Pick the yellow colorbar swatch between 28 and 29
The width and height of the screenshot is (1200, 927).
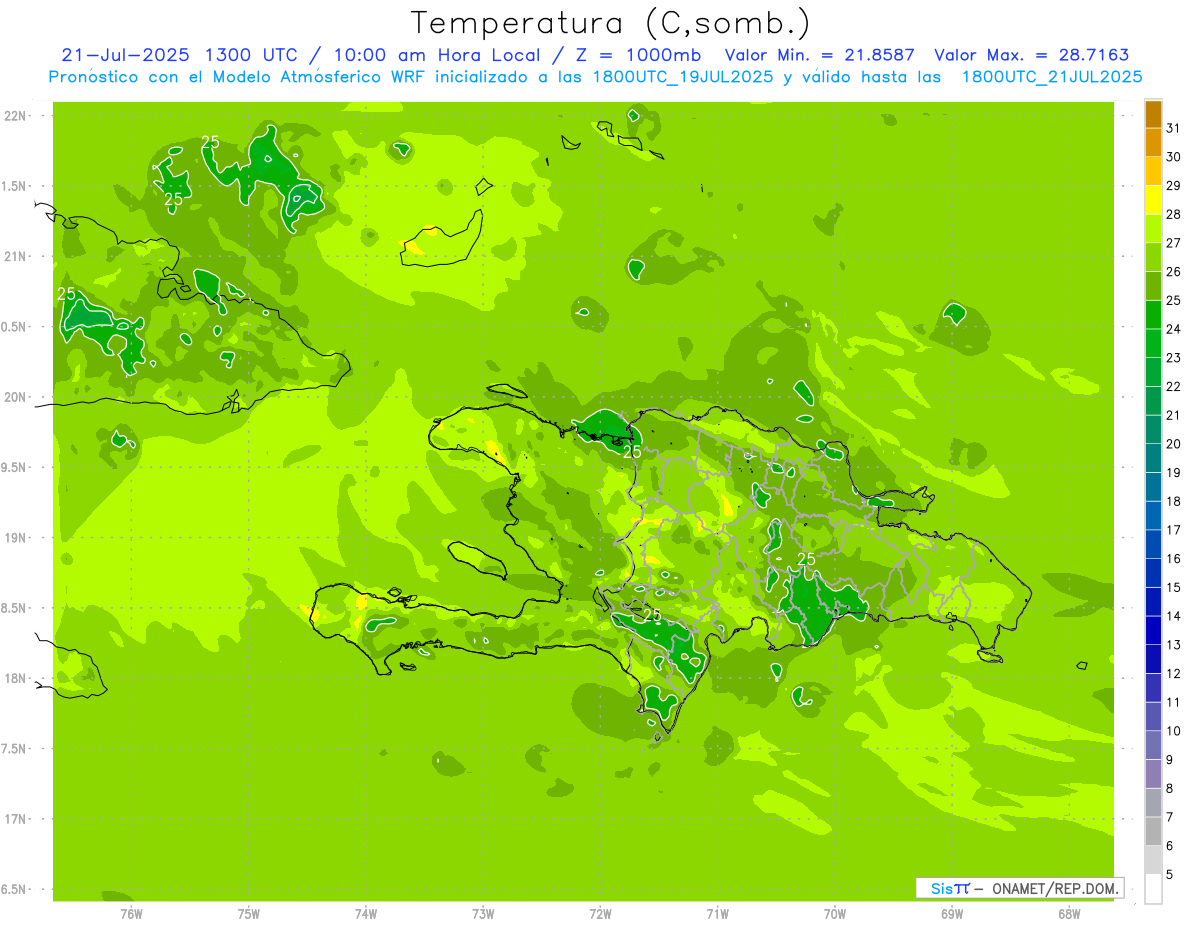point(1153,199)
